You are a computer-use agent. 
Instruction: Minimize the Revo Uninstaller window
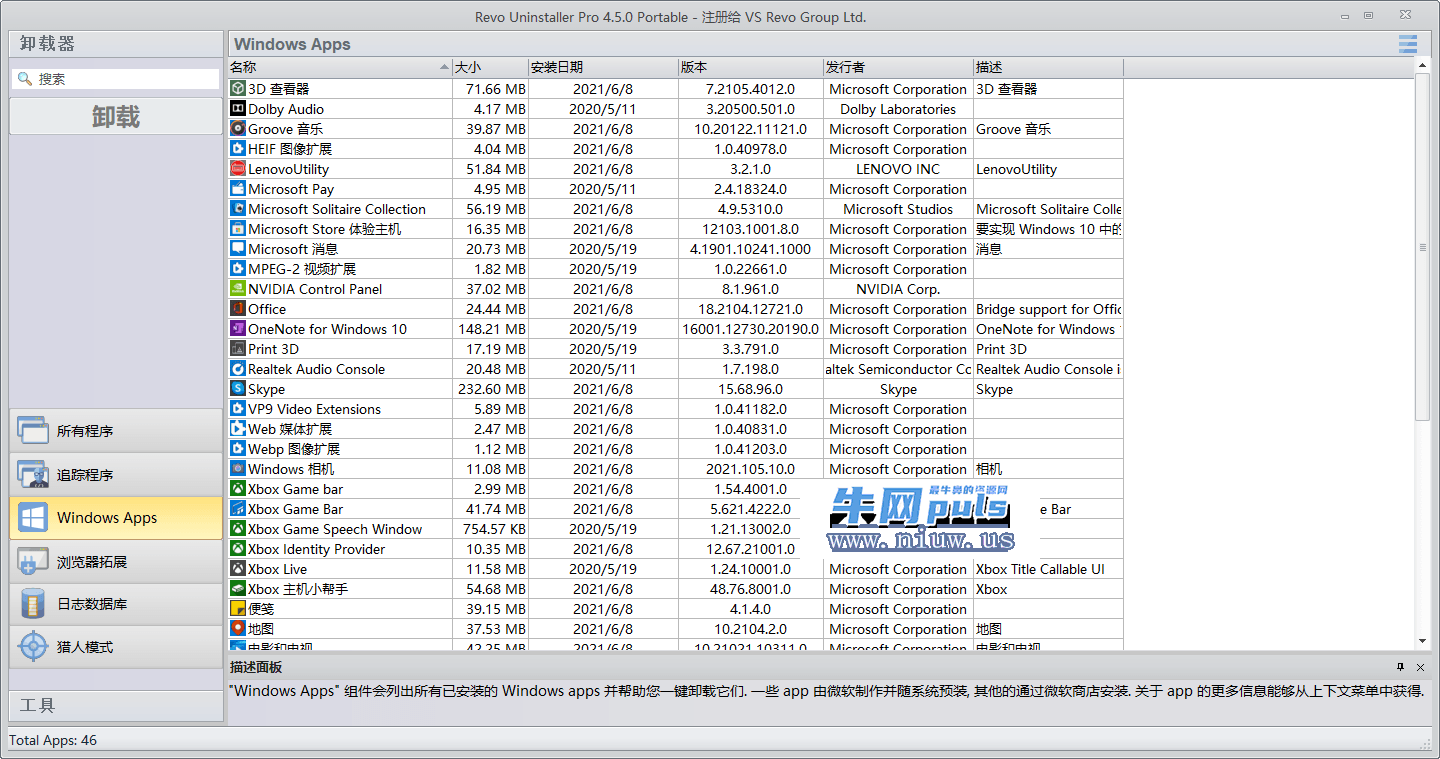(x=1343, y=15)
